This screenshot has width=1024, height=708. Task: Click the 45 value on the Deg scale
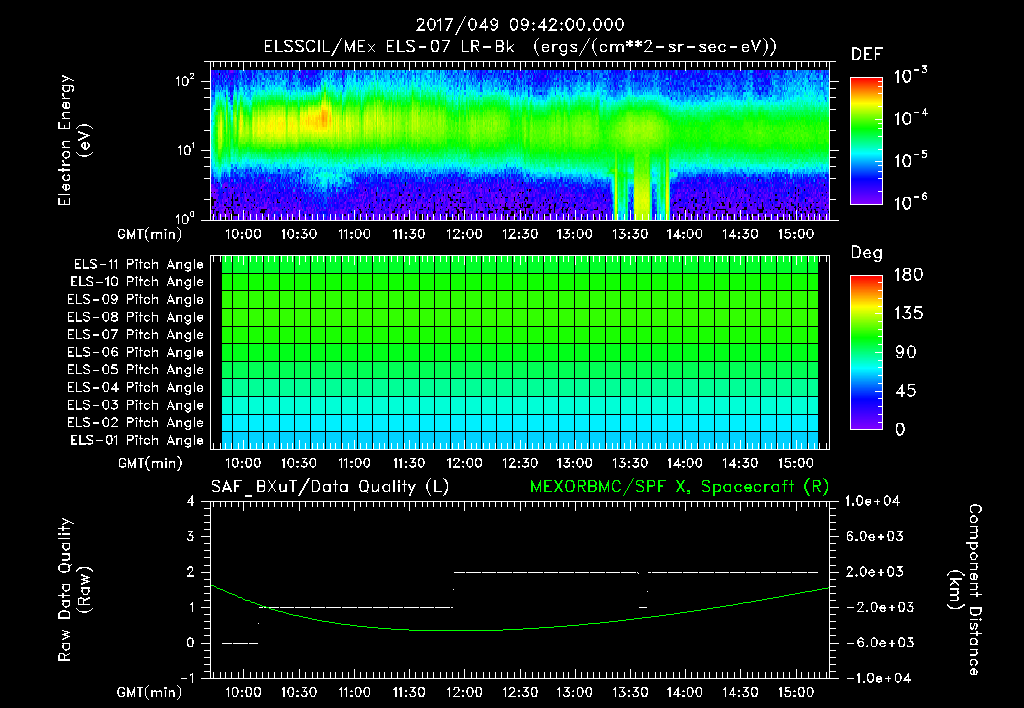coord(905,391)
